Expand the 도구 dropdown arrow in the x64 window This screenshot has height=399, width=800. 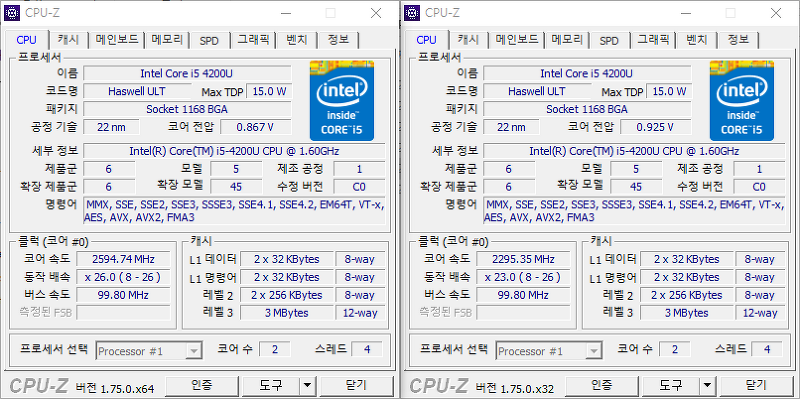[307, 385]
